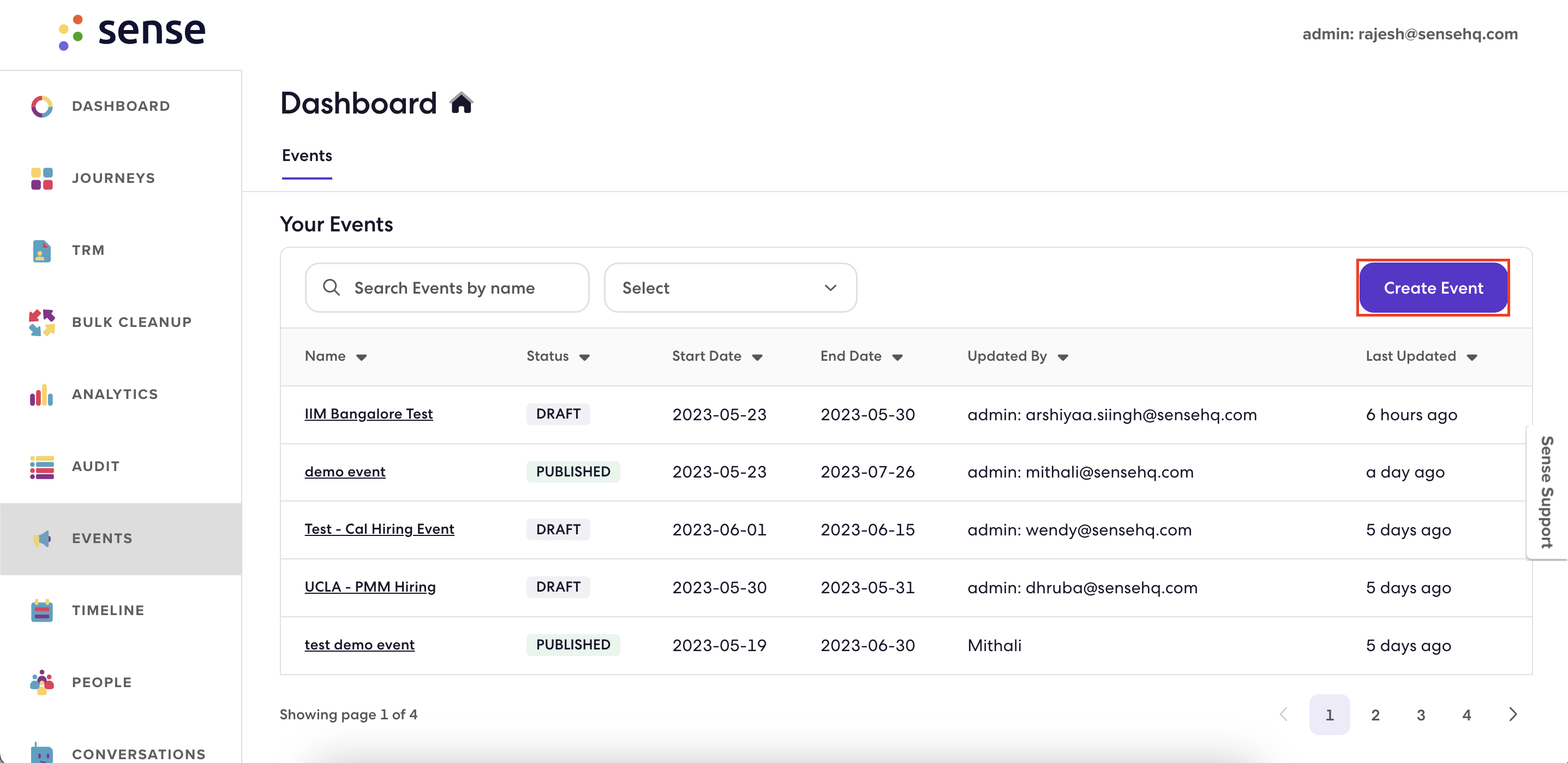The width and height of the screenshot is (1568, 763).
Task: Switch to the Events tab
Action: (x=307, y=156)
